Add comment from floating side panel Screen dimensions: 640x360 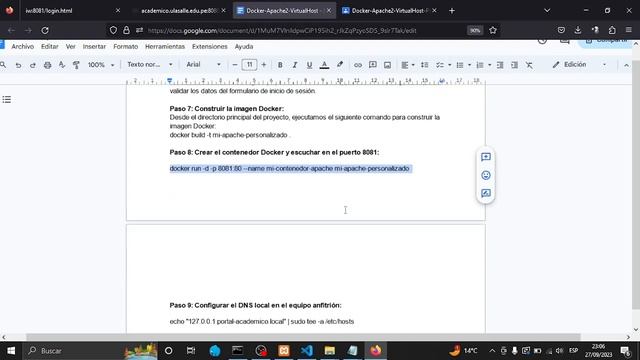point(486,157)
